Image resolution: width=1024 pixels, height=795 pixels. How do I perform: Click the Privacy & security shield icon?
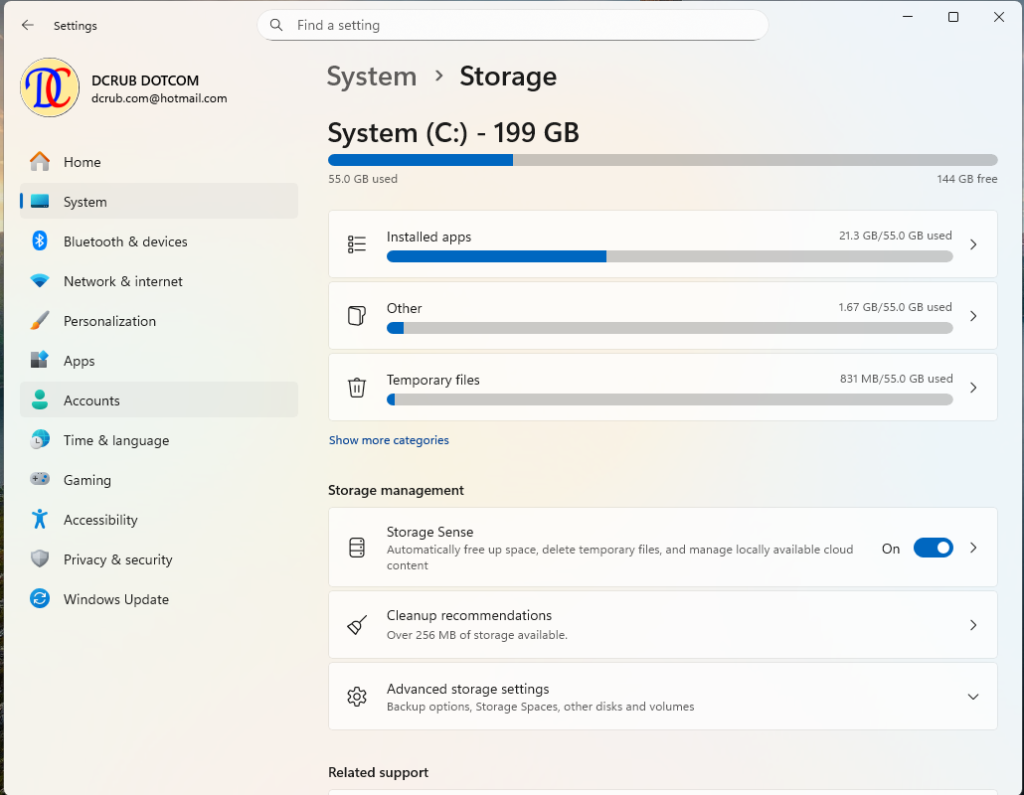(x=40, y=559)
